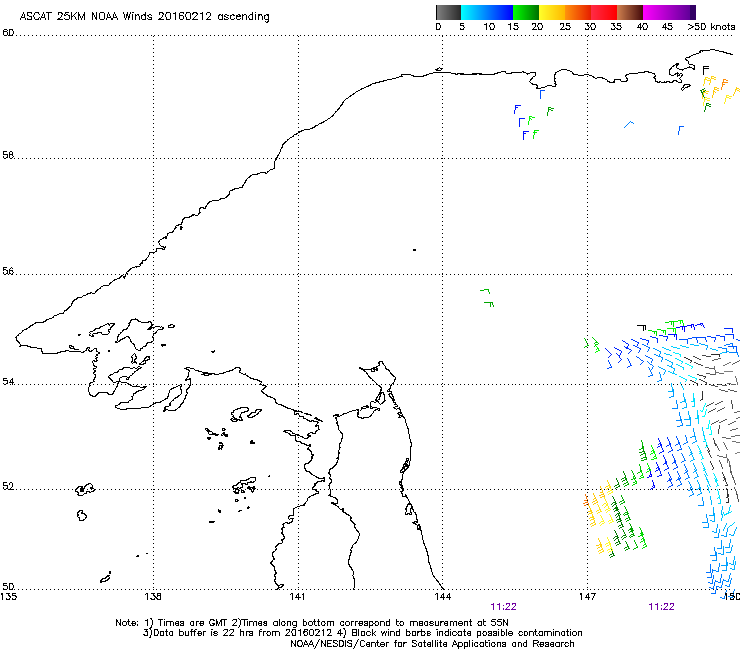Click 'NOAA/NESDIS/Center for Satellite Applications and Research' credit line

[x=432, y=644]
